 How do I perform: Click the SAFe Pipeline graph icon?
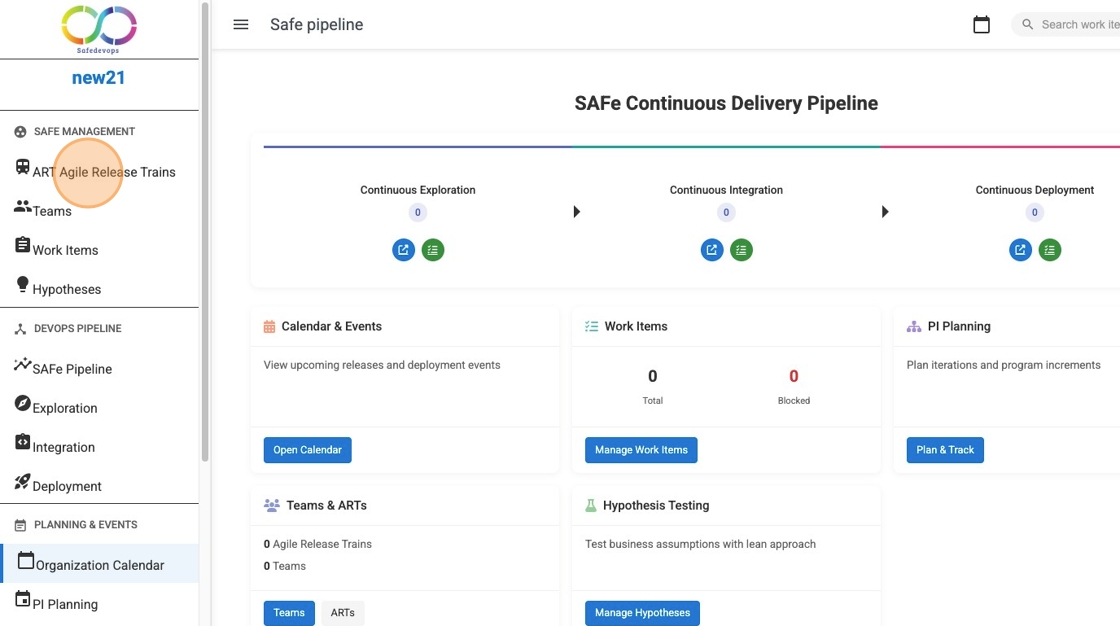pyautogui.click(x=21, y=365)
